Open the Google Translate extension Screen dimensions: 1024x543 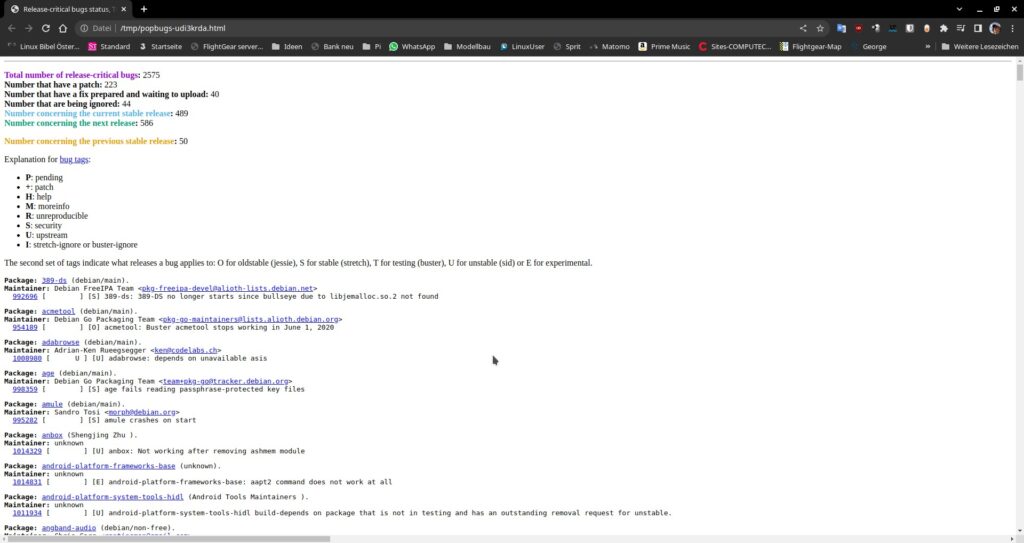(841, 28)
